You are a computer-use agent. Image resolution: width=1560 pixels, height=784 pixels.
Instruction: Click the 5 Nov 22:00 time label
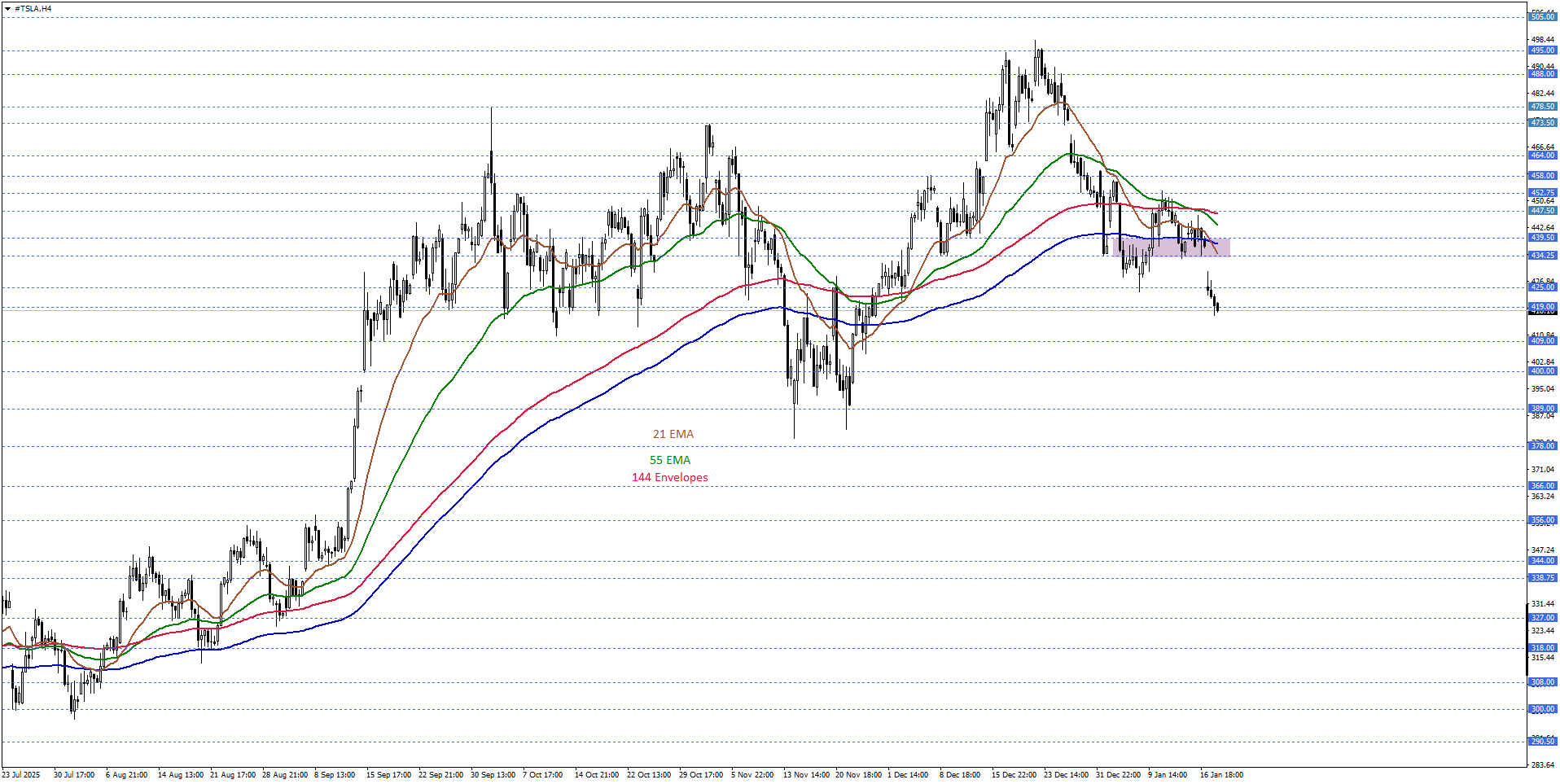(752, 775)
